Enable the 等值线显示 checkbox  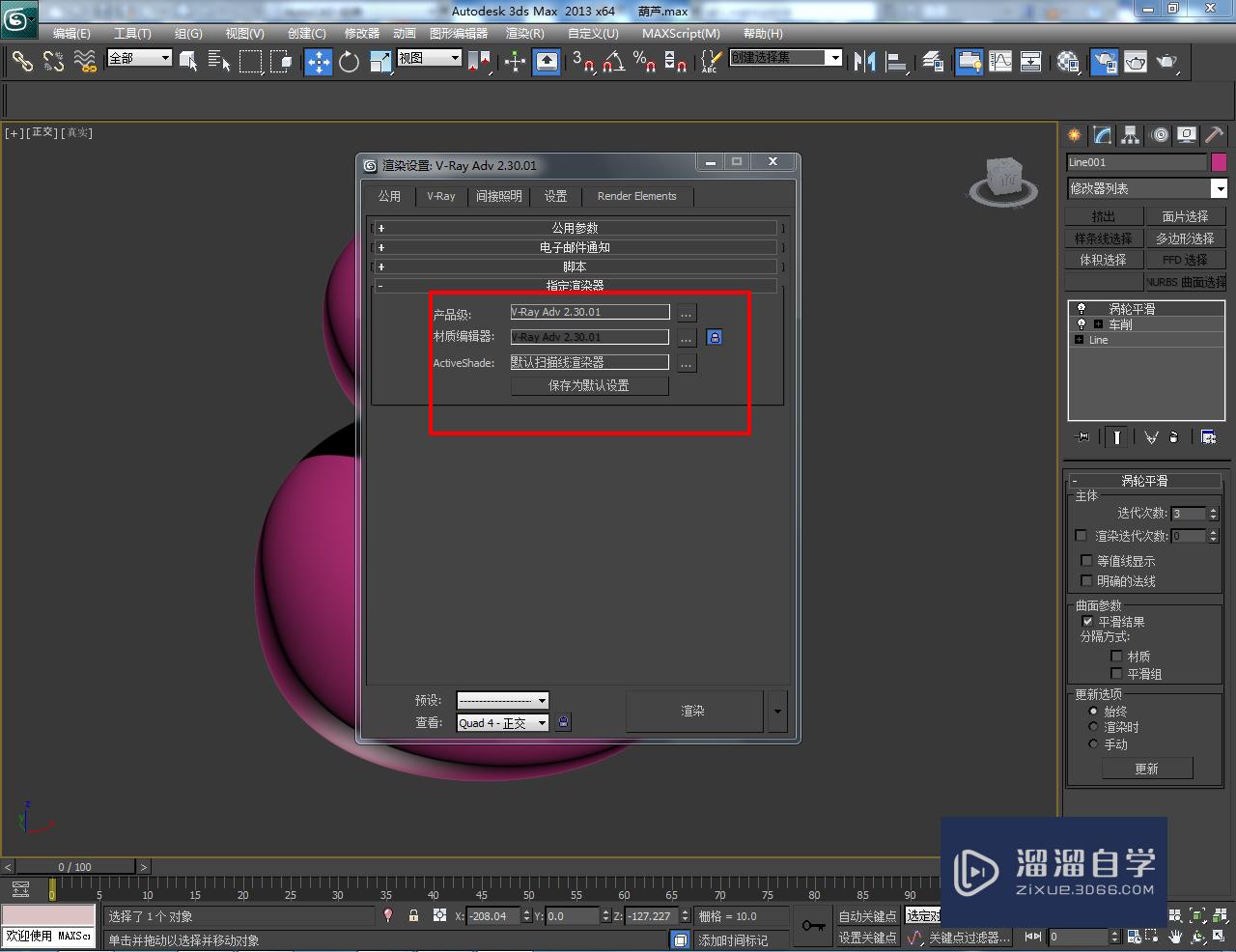coord(1087,560)
